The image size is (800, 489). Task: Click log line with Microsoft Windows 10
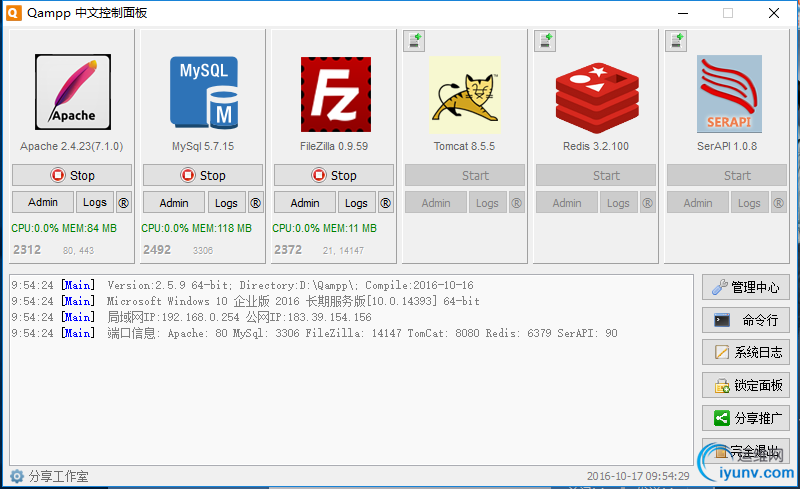pos(245,301)
